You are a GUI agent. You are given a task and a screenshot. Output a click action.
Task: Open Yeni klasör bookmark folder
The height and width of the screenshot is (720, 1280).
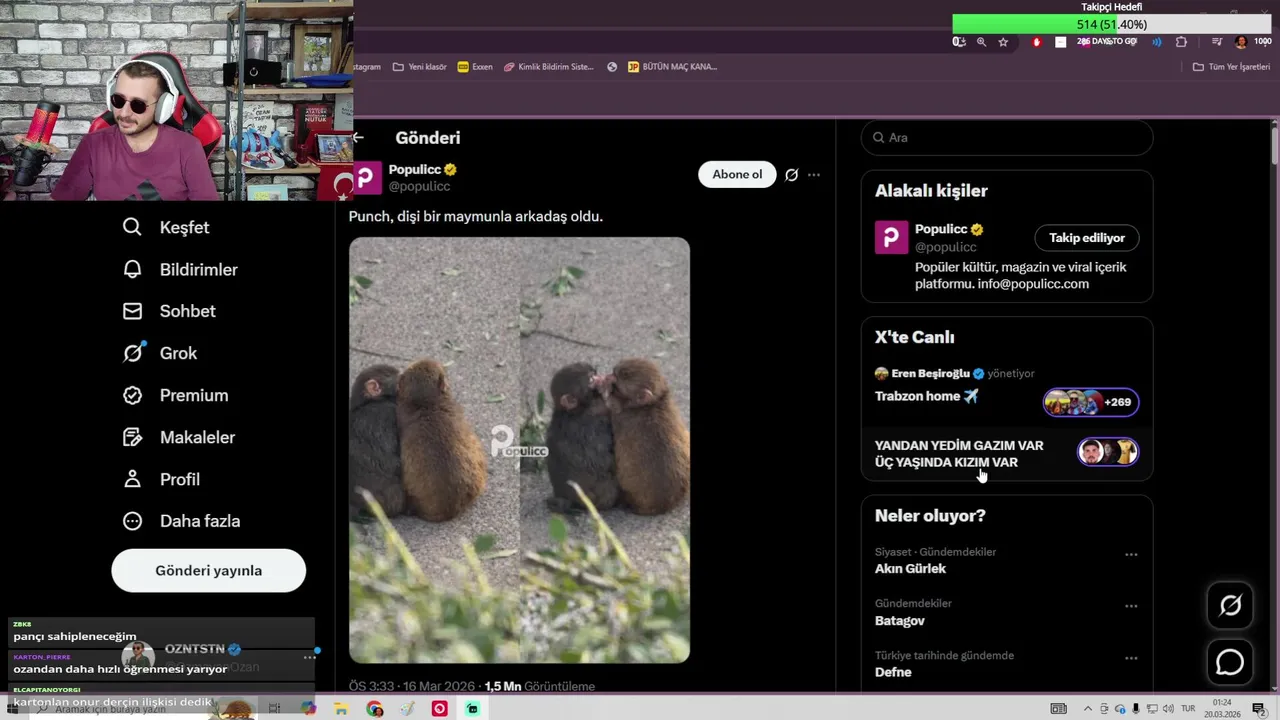pos(420,67)
